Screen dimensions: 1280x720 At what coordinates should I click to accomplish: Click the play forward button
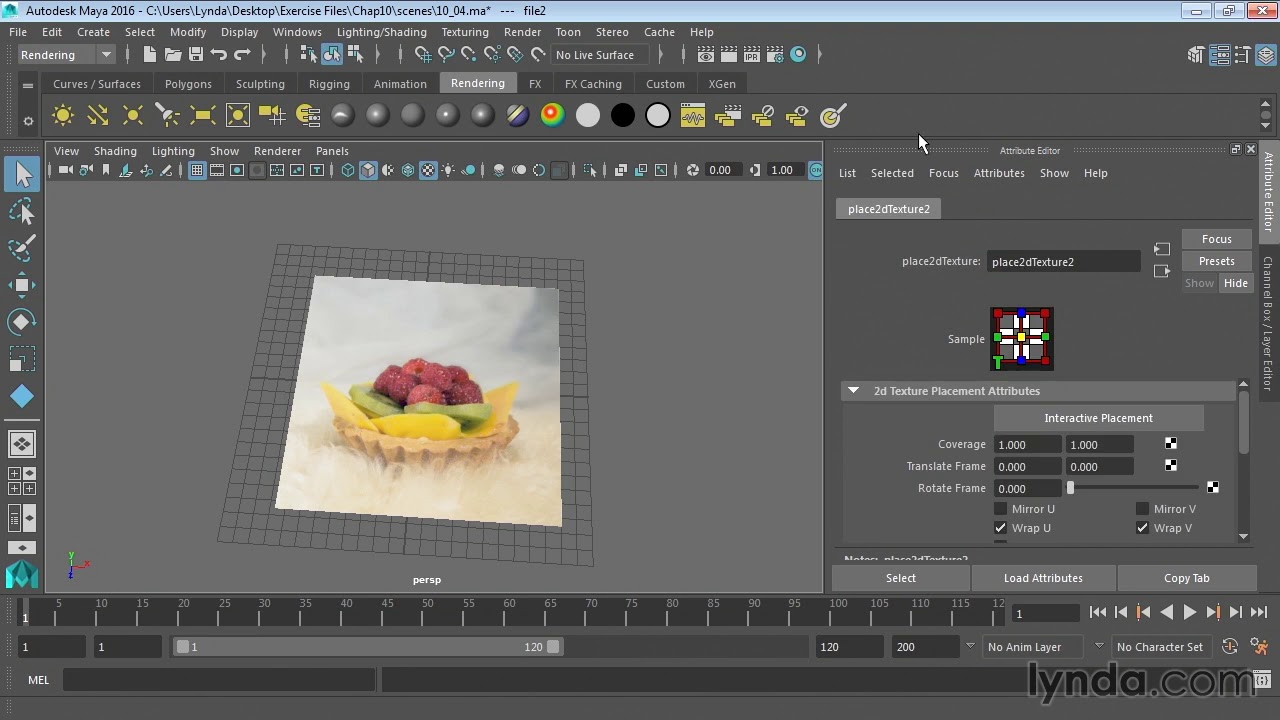(x=1189, y=613)
